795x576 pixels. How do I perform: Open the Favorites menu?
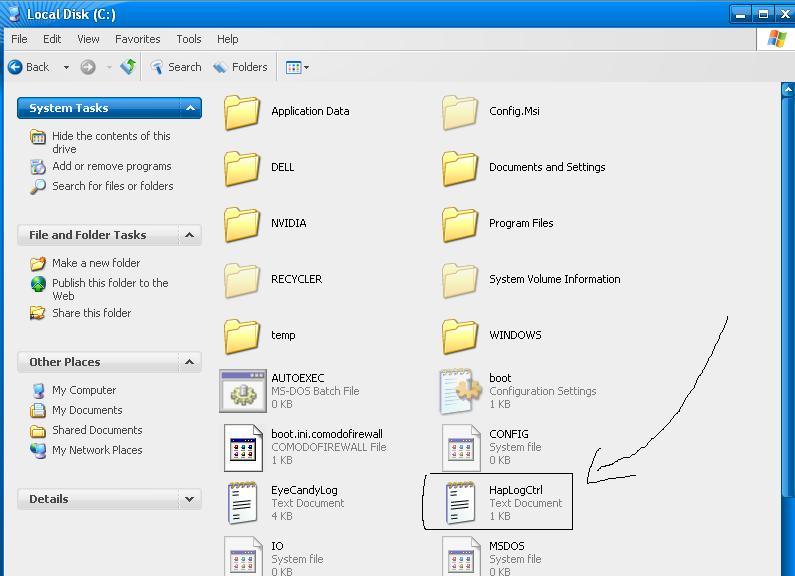click(137, 39)
